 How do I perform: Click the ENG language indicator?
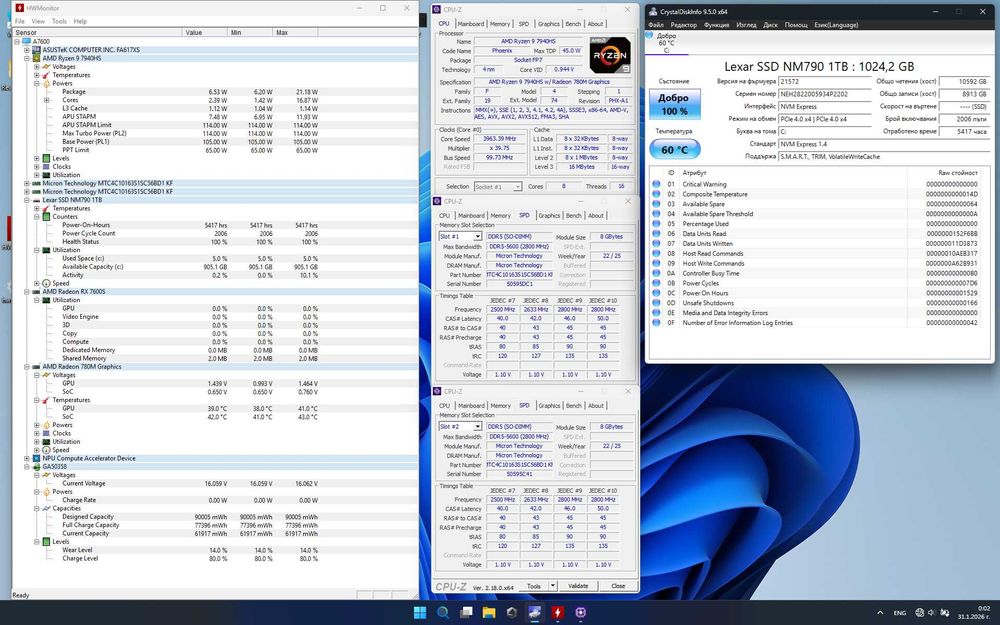click(x=900, y=613)
